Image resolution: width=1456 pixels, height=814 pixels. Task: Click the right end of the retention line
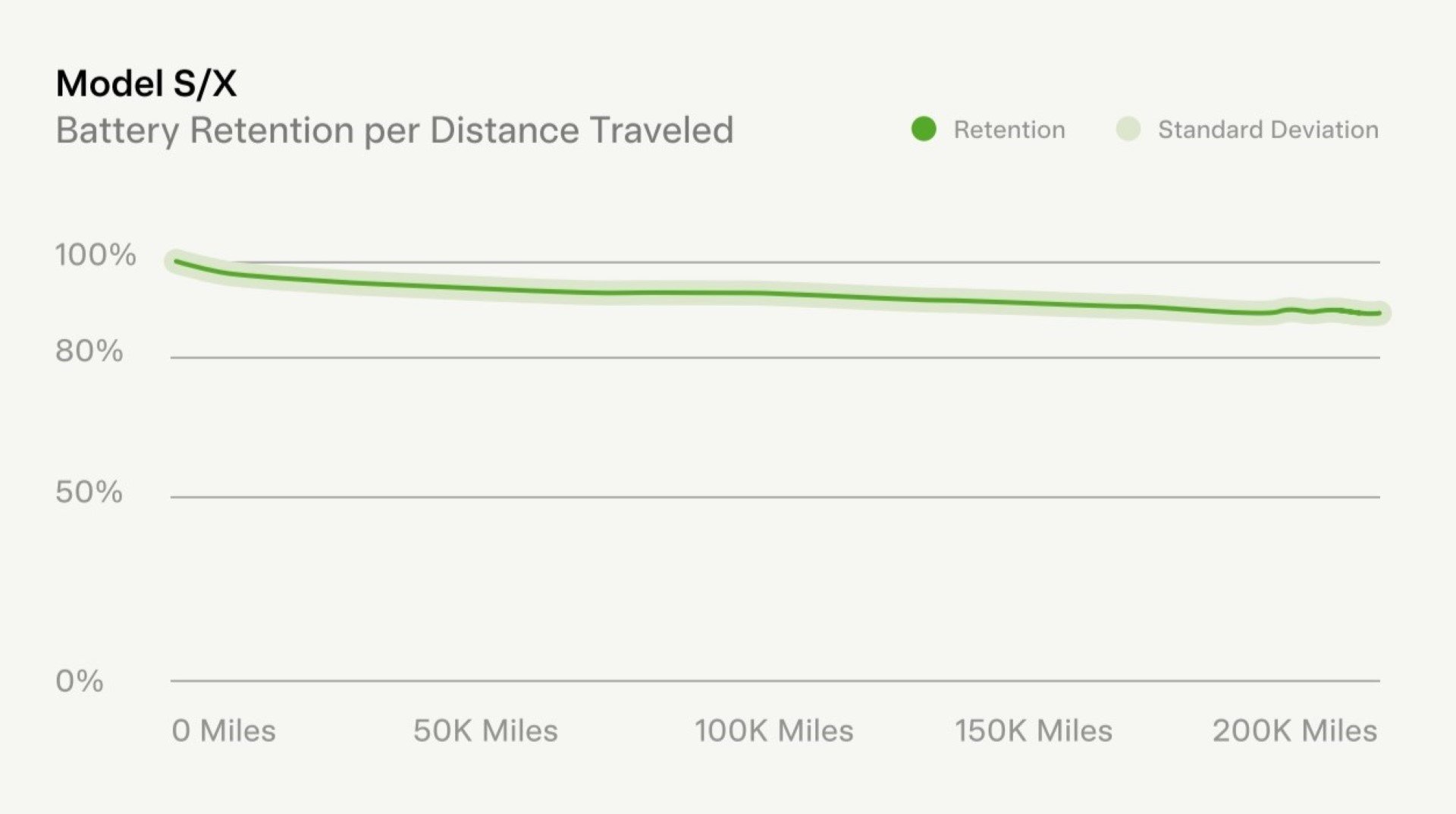[x=1378, y=313]
